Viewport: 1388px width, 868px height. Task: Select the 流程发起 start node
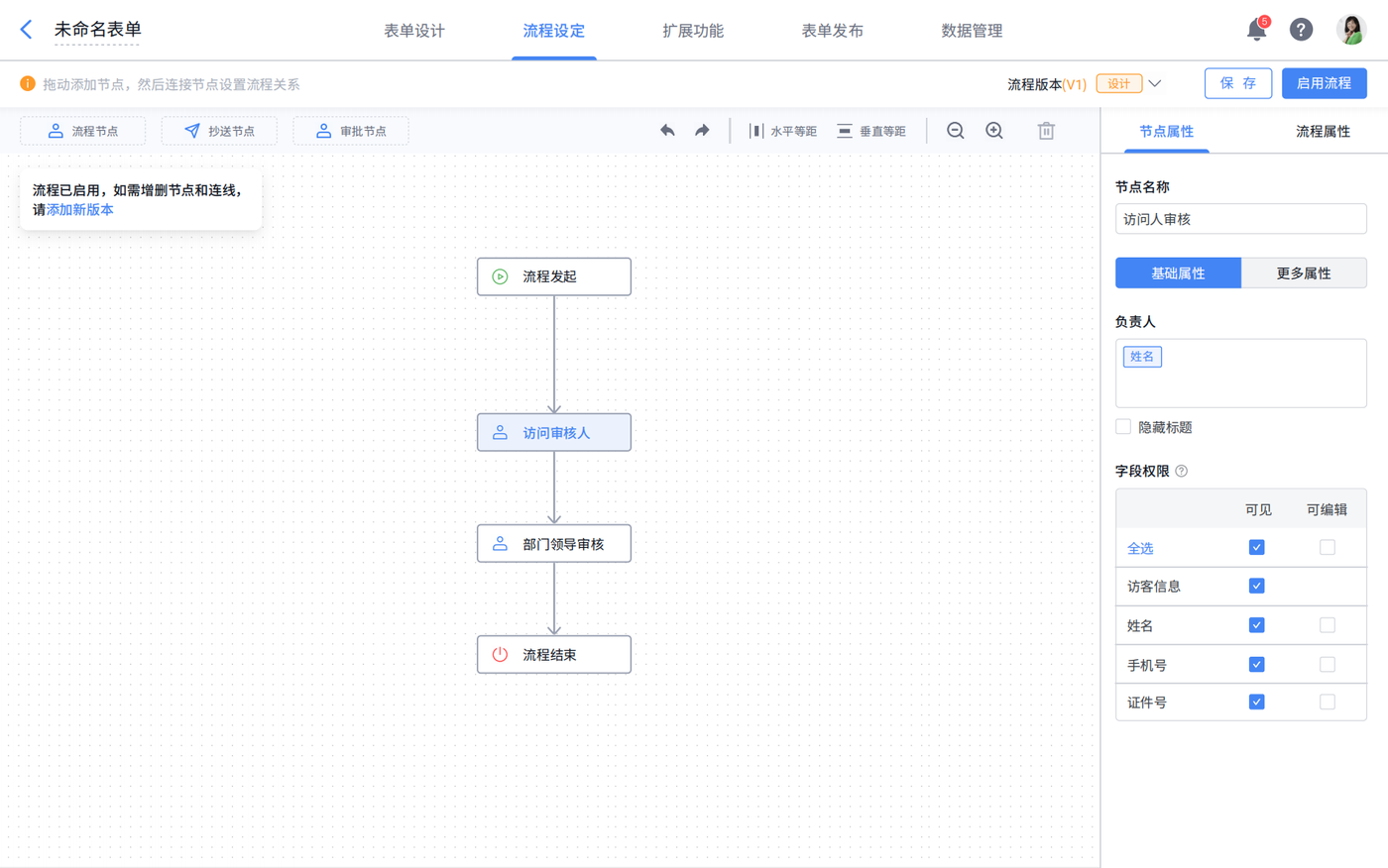point(554,276)
